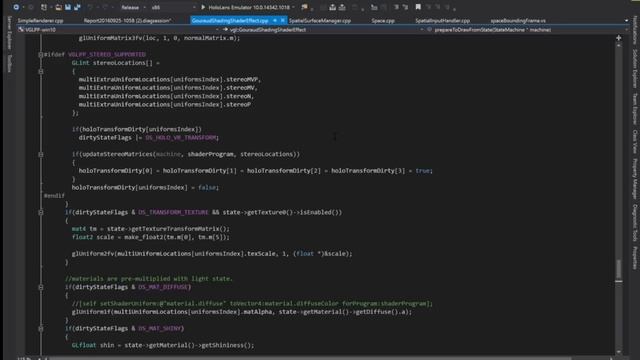Click the DS_HOLO_VR_TRANSFORM constant
Viewport: 640px width, 360px height.
coord(180,138)
